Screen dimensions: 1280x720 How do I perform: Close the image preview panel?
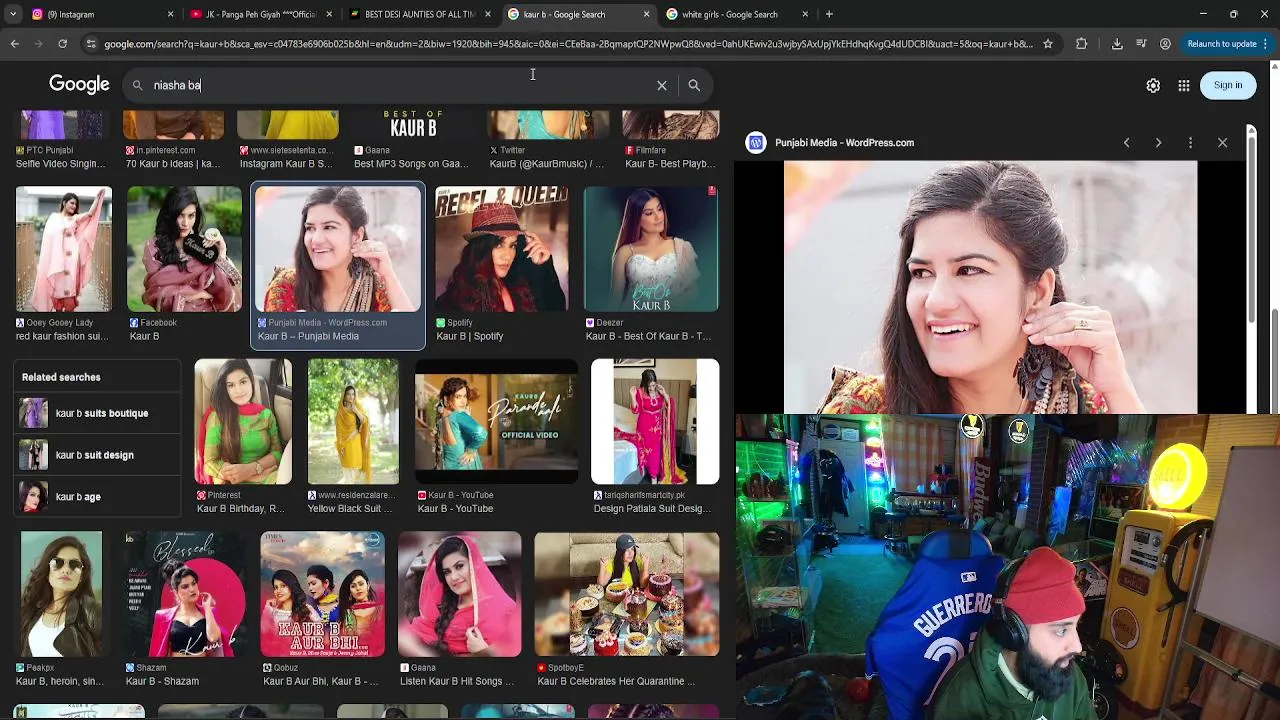(1222, 143)
